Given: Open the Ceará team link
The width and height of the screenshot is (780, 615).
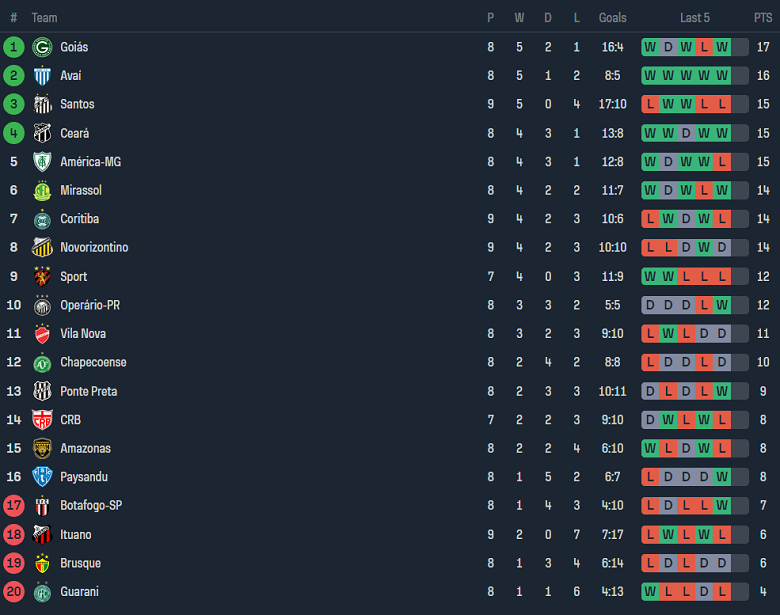Looking at the screenshot, I should 74,133.
